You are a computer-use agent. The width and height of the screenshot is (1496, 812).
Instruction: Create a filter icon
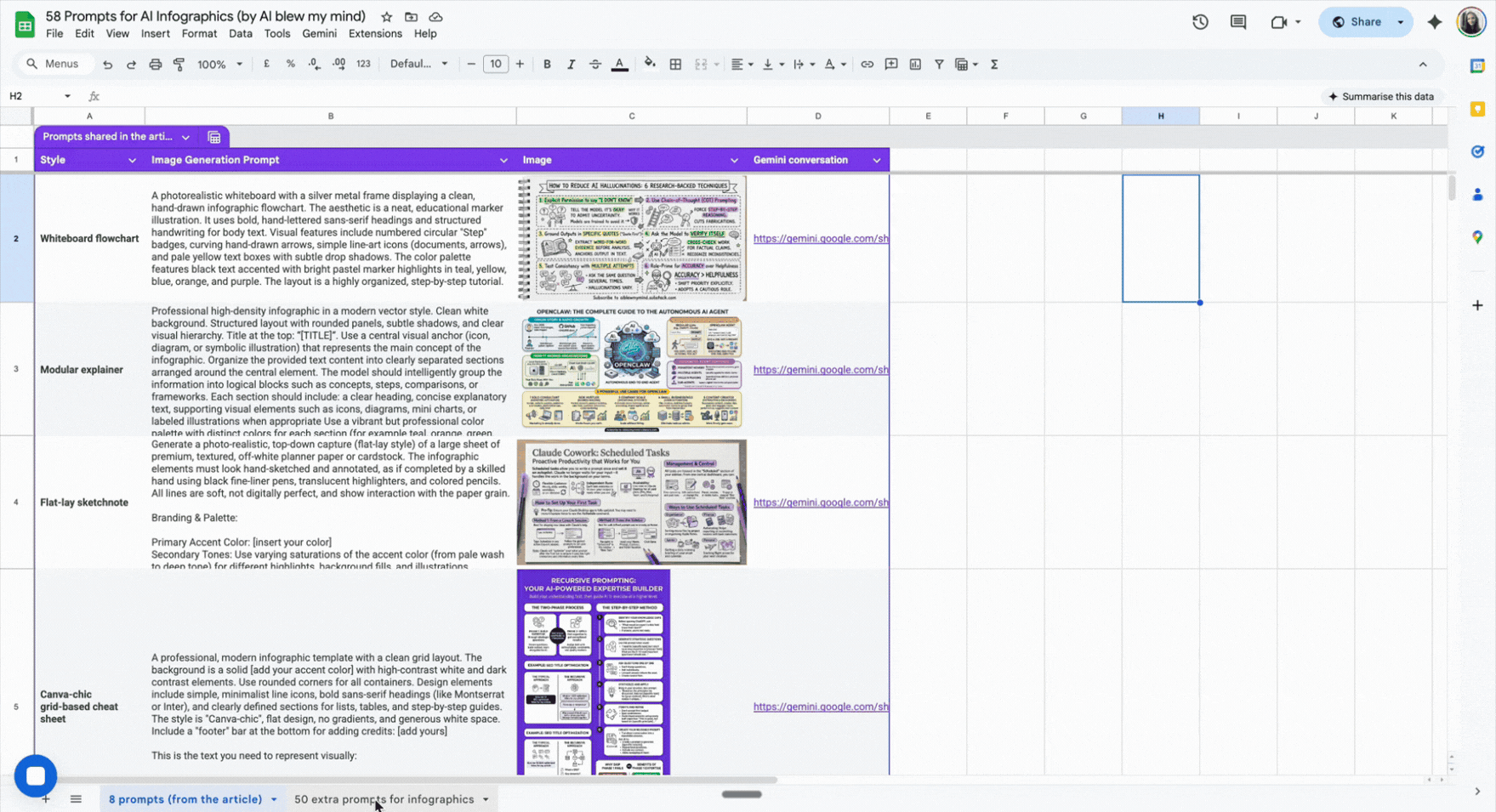click(x=939, y=64)
